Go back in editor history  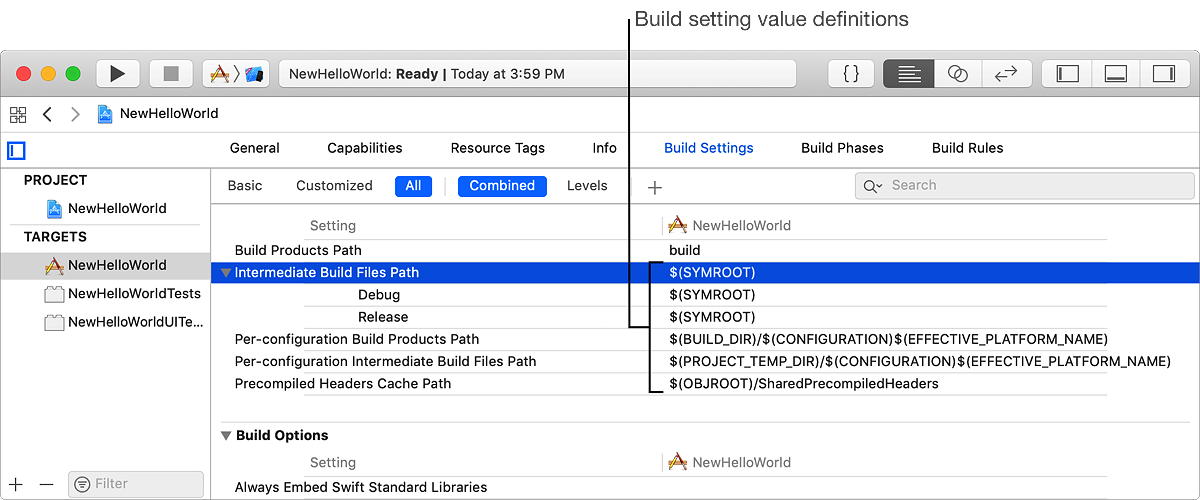pos(47,114)
